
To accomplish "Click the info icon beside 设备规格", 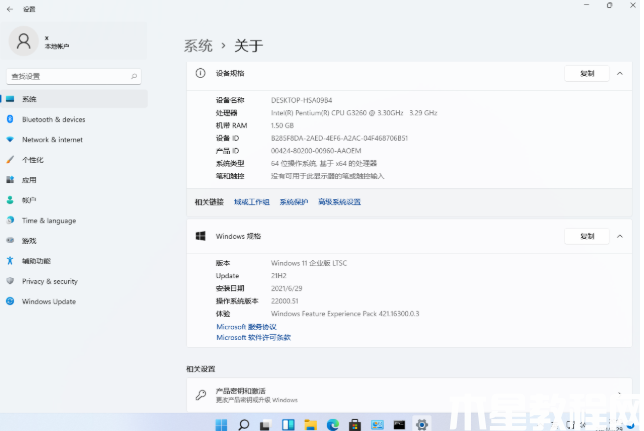I will (x=200, y=74).
